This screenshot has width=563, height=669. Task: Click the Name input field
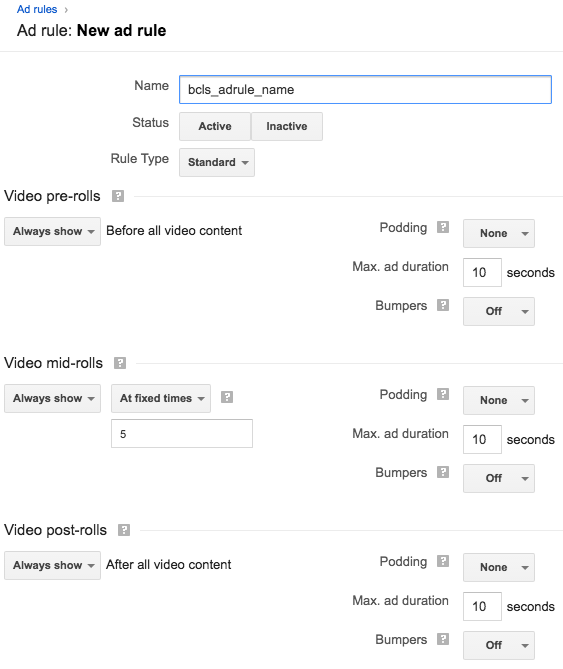(x=365, y=90)
